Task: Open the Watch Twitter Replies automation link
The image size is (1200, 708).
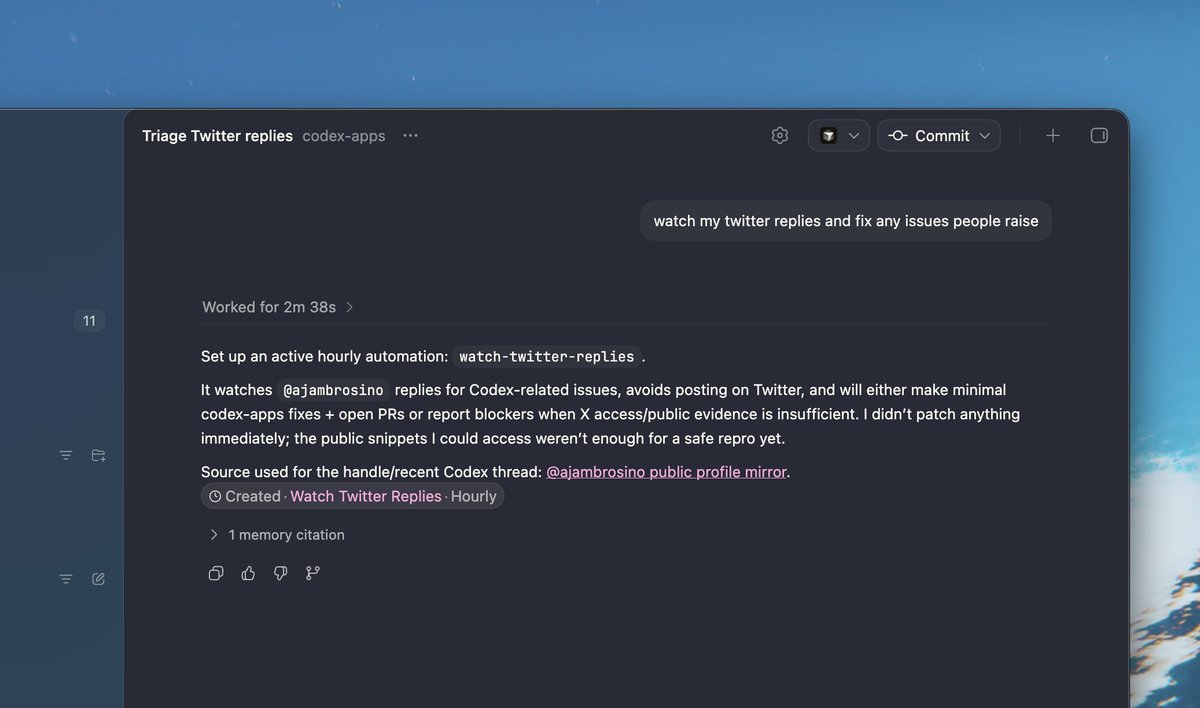Action: pyautogui.click(x=366, y=496)
